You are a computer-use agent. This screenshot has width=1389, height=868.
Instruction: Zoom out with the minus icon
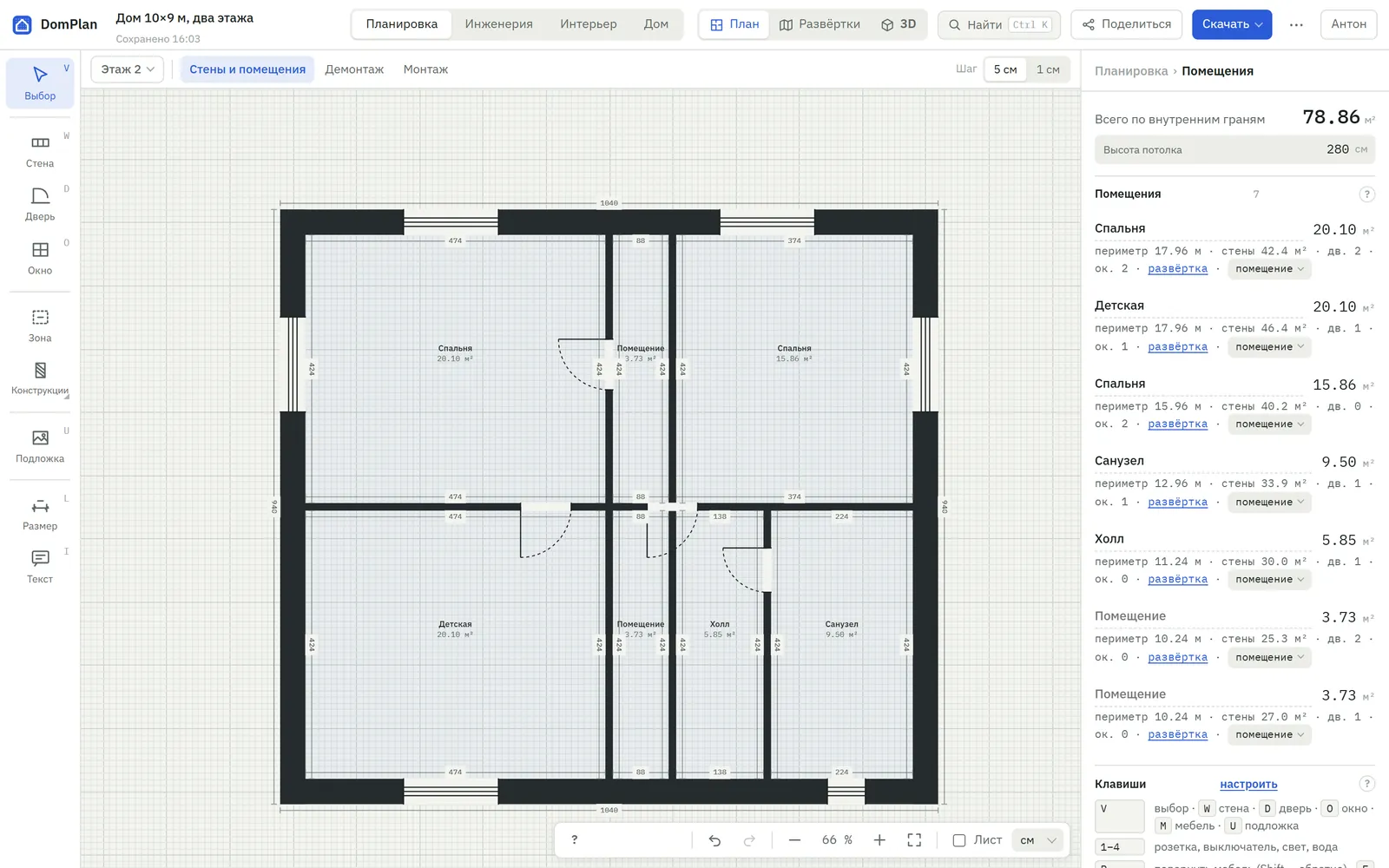[x=794, y=840]
